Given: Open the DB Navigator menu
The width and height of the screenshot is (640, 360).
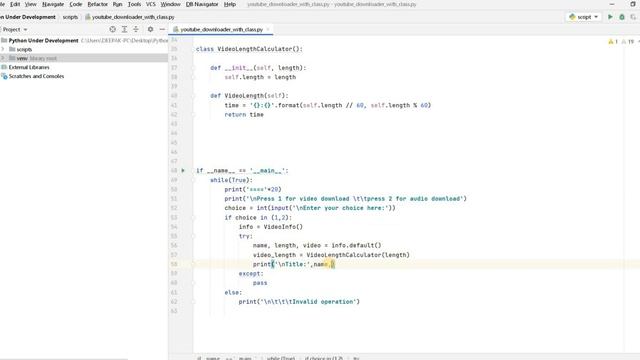Looking at the screenshot, I should pos(202,4).
